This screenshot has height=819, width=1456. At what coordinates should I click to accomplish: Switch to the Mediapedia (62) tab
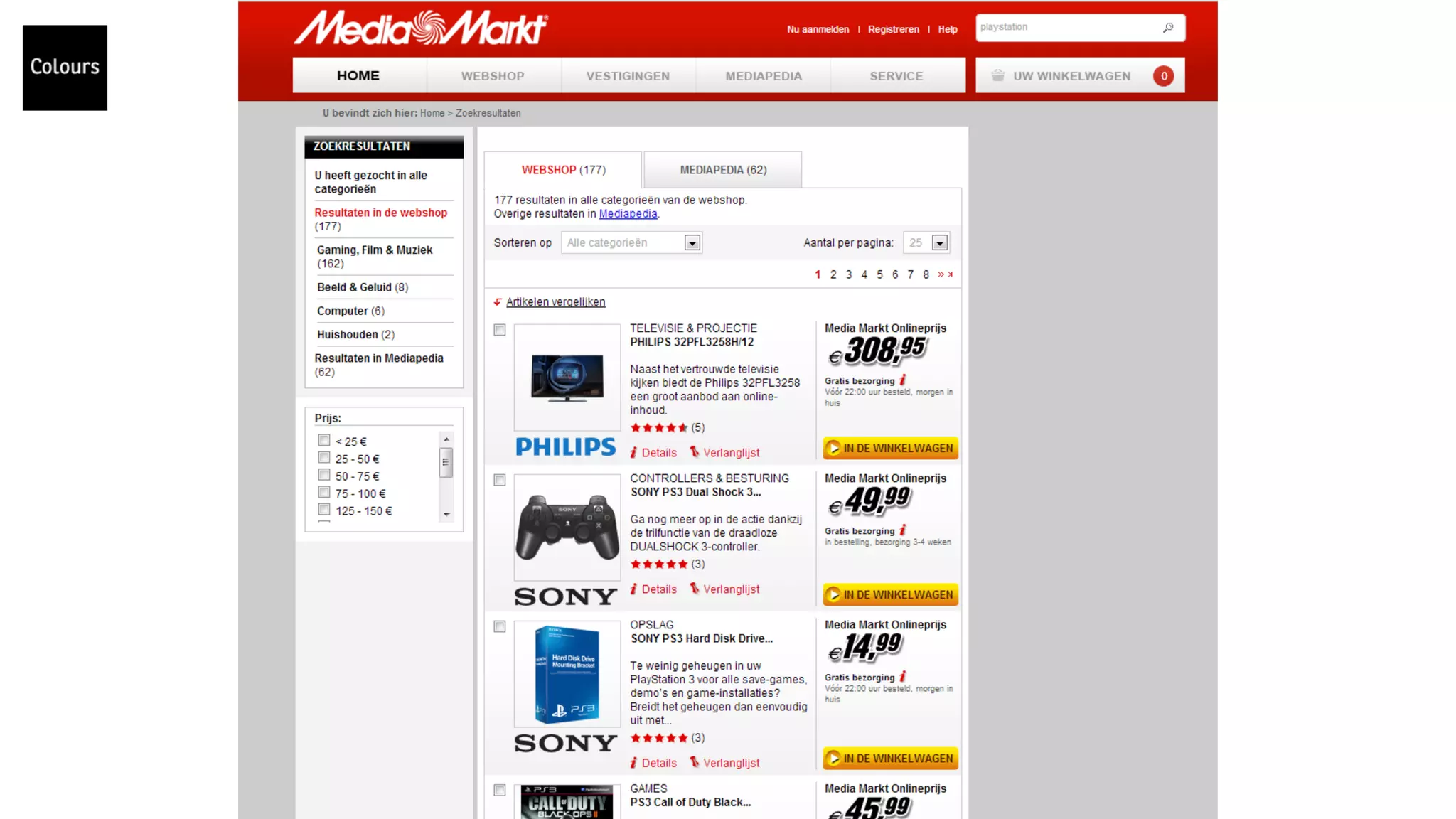click(722, 170)
